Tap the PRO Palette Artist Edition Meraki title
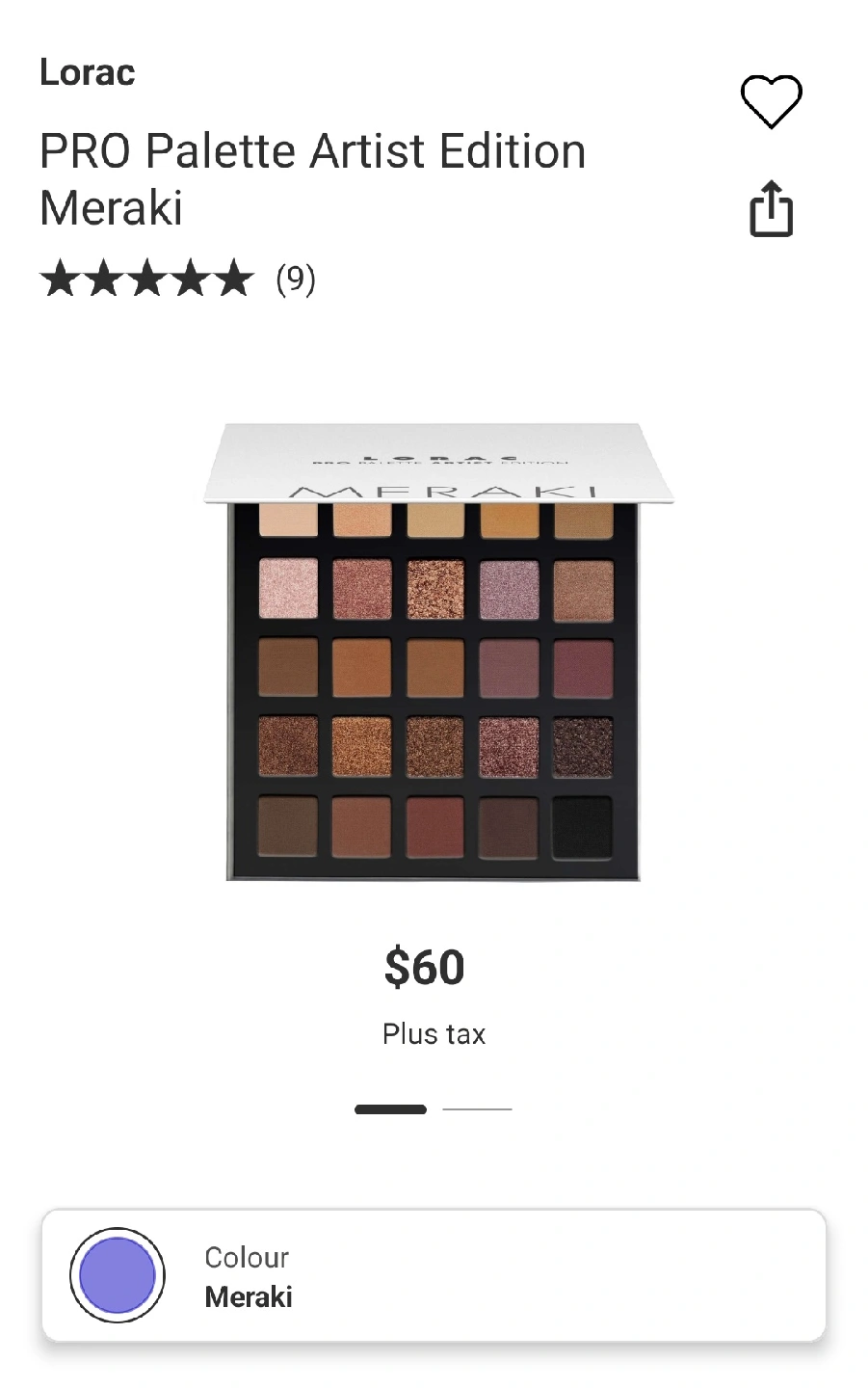Screen dimensions: 868x1388 313,179
